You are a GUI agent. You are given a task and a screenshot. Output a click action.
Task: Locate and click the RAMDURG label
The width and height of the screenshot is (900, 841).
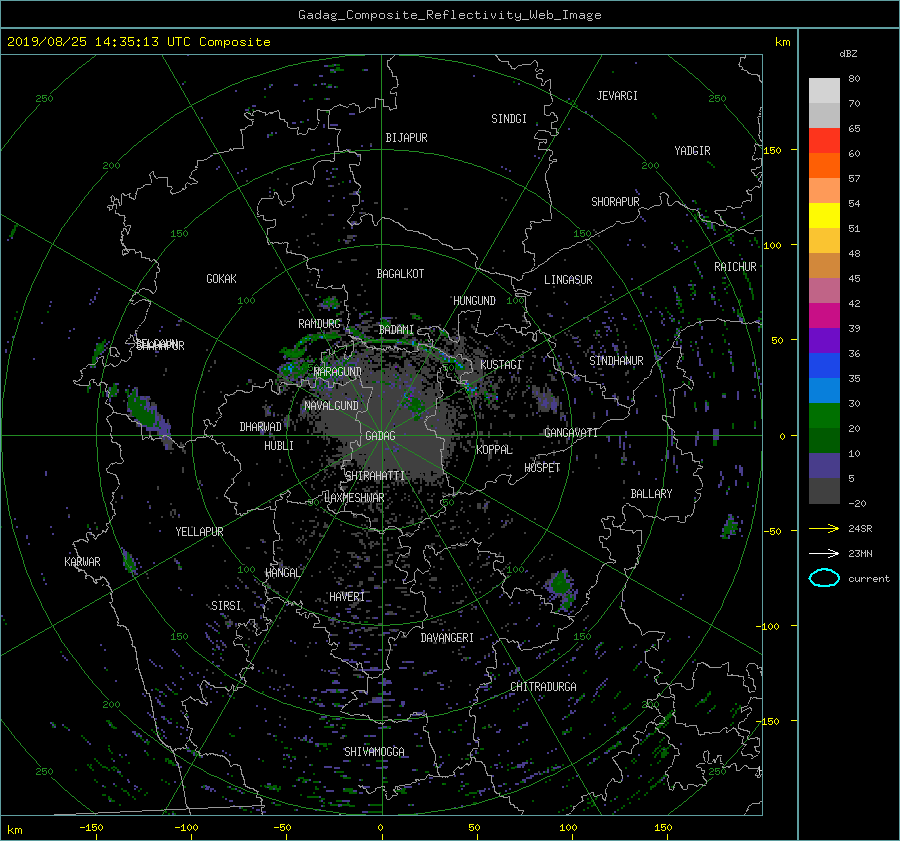coord(319,324)
